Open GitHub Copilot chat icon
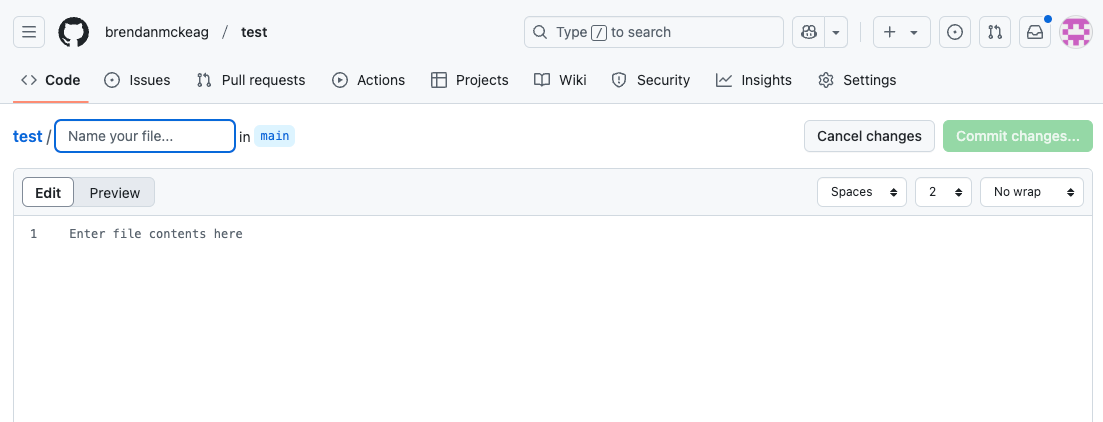Screen dimensions: 1103x422 (x=808, y=32)
